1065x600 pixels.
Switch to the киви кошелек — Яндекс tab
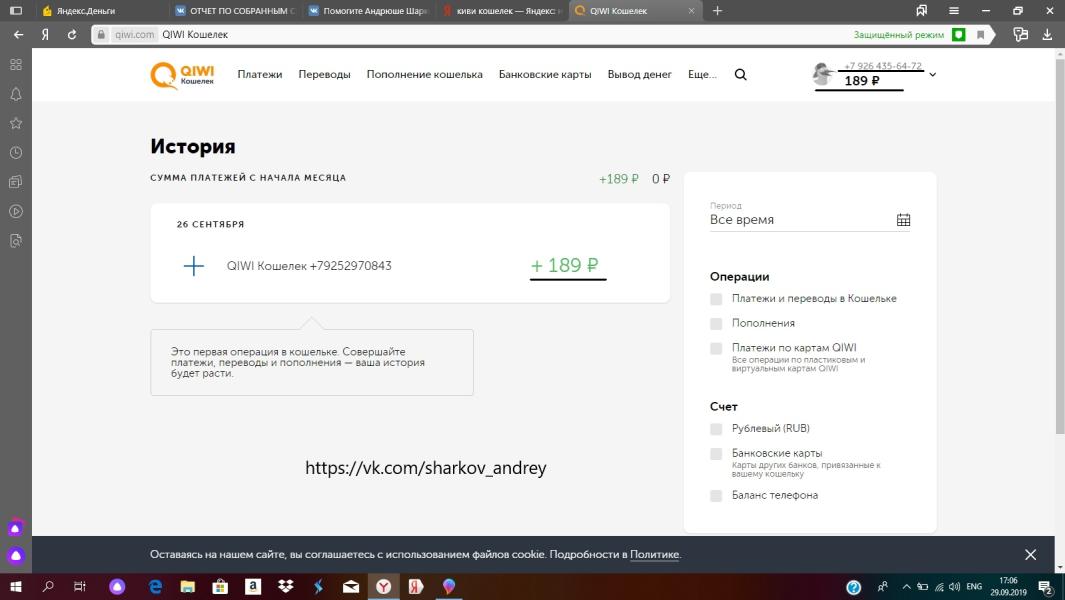[x=502, y=11]
